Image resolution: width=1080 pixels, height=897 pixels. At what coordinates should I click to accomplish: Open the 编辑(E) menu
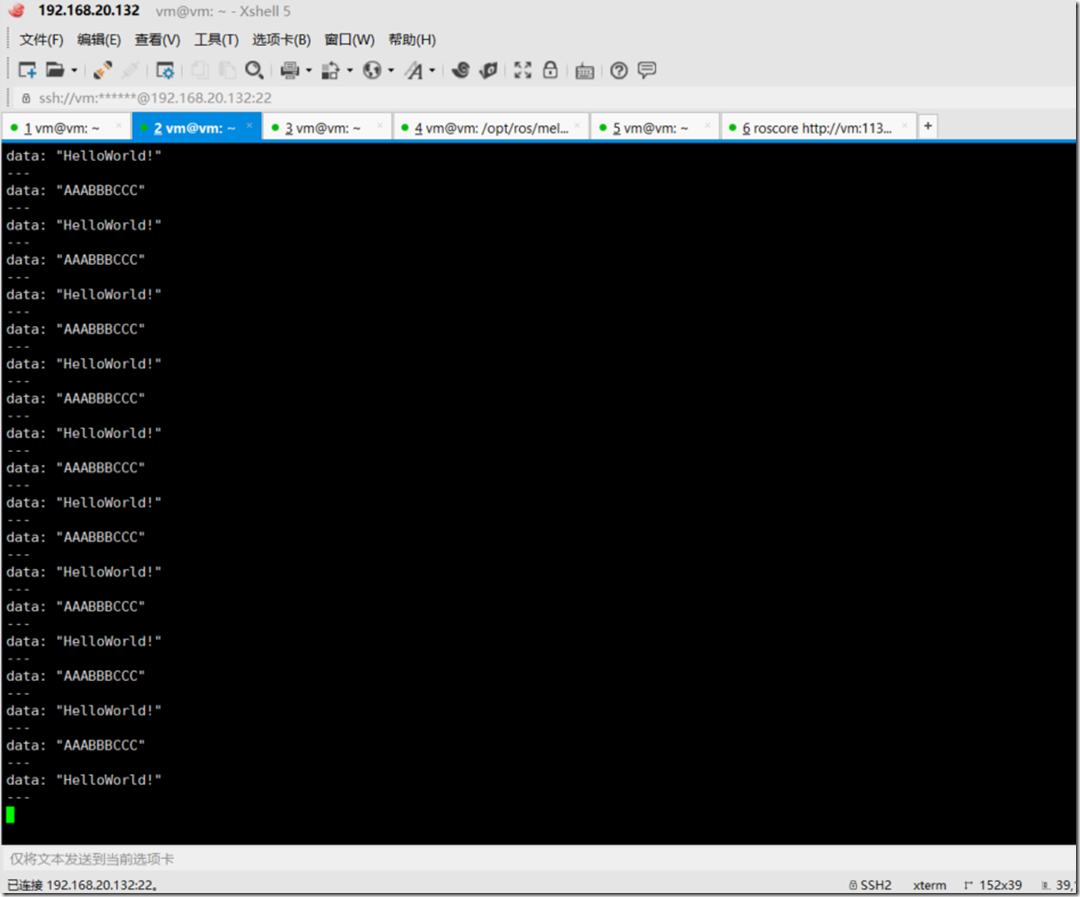99,40
